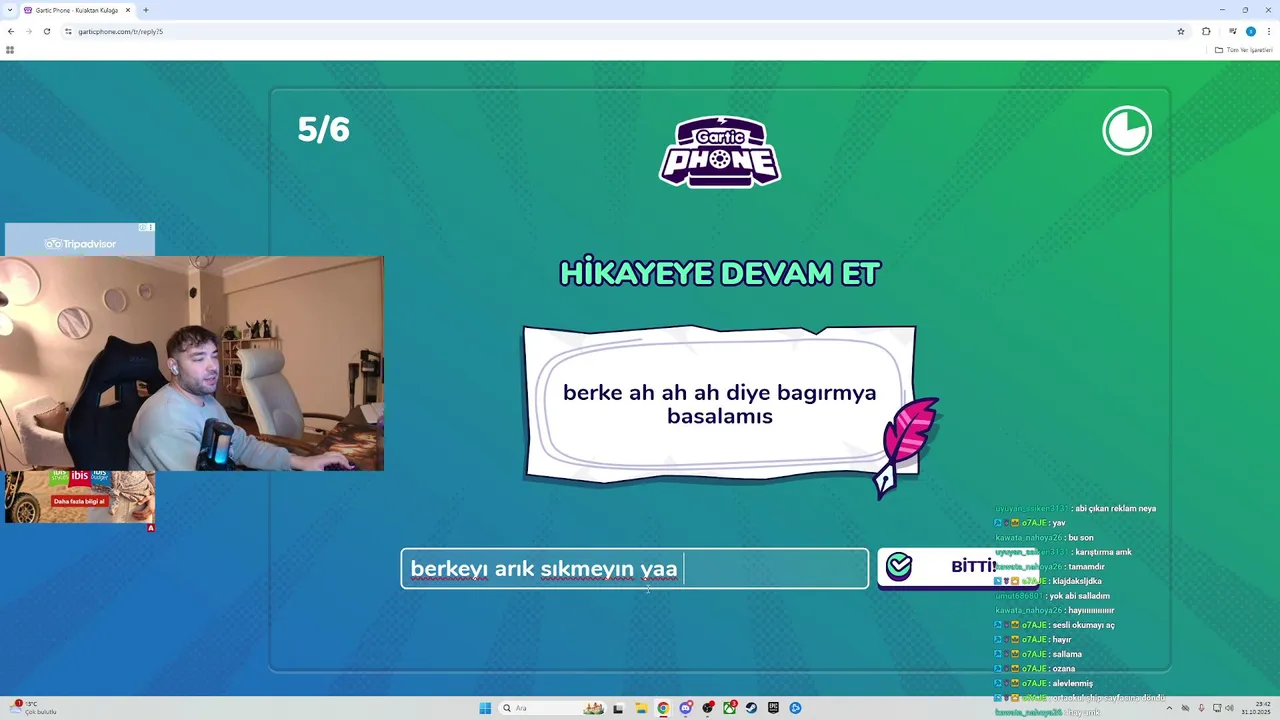The width and height of the screenshot is (1280, 720).
Task: Open Epic Games Launcher from taskbar
Action: coord(773,708)
